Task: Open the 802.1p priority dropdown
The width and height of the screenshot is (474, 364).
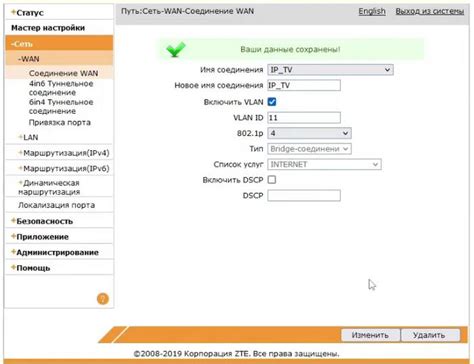Action: tap(309, 133)
